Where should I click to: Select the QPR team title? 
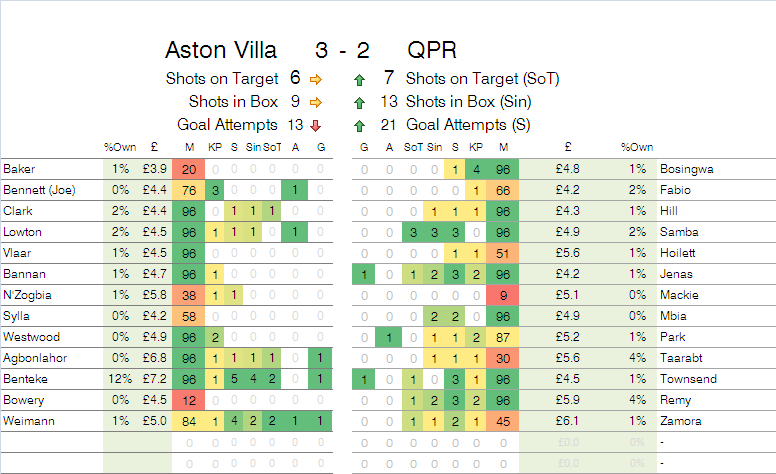(x=434, y=50)
